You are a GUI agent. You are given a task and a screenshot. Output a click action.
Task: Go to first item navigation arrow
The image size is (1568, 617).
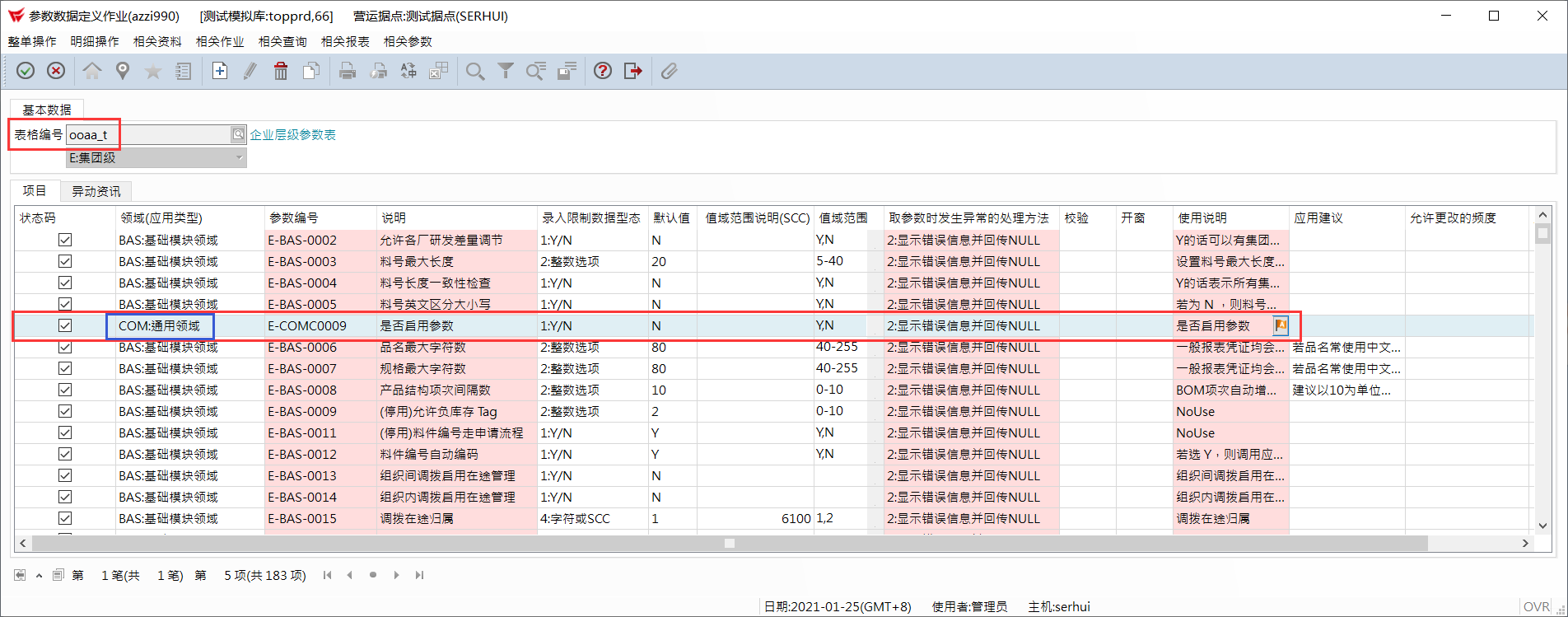328,575
